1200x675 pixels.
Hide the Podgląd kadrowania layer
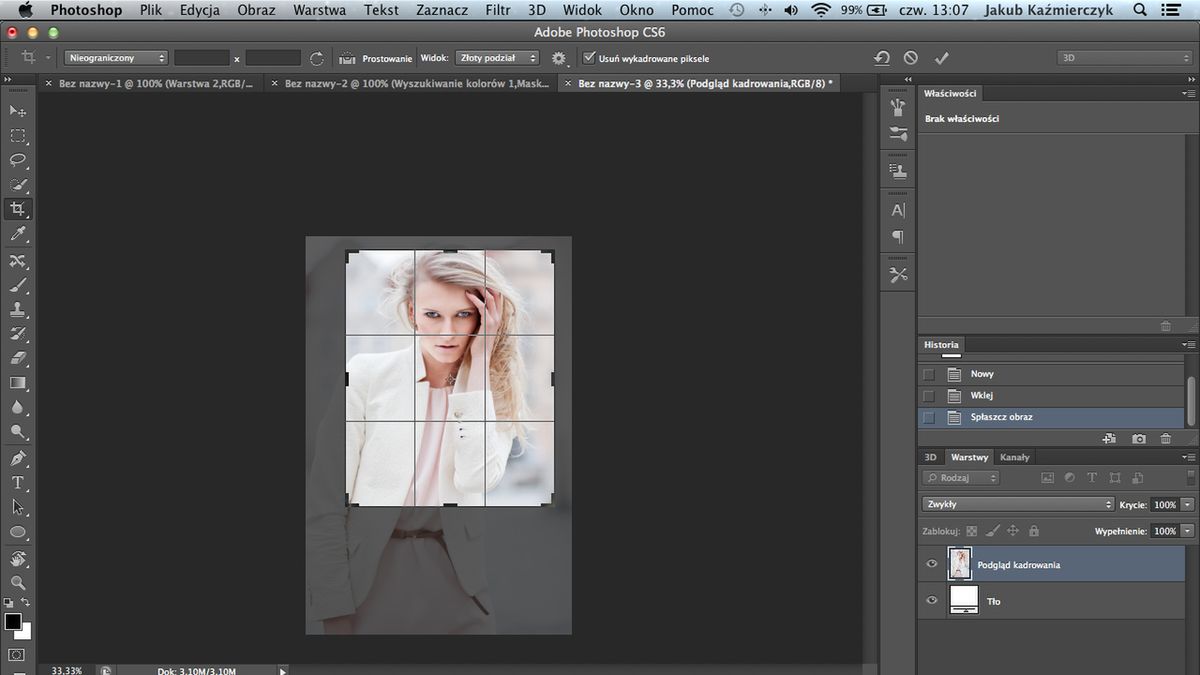pyautogui.click(x=931, y=563)
